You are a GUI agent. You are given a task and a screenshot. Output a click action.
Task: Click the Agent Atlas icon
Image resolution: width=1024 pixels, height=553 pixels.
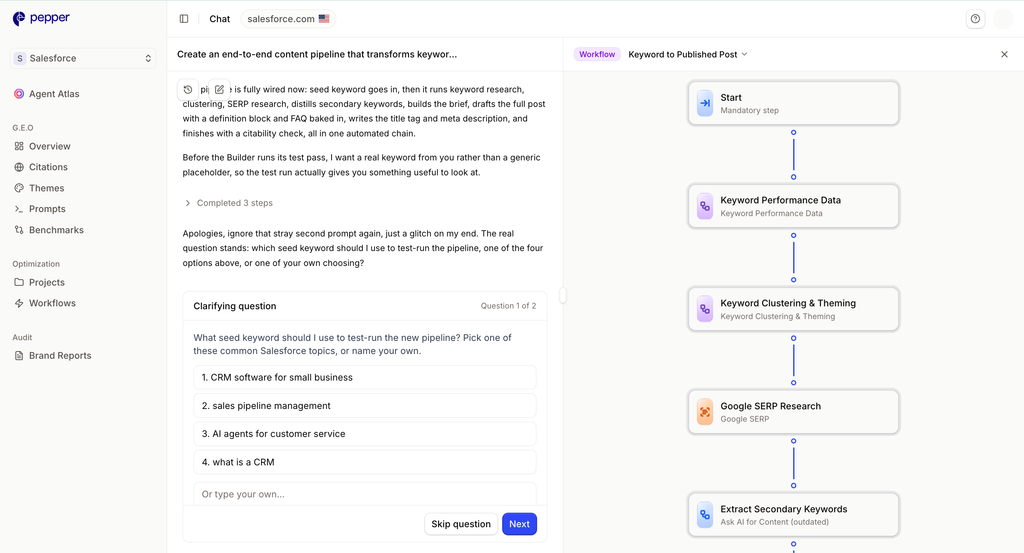pos(19,94)
